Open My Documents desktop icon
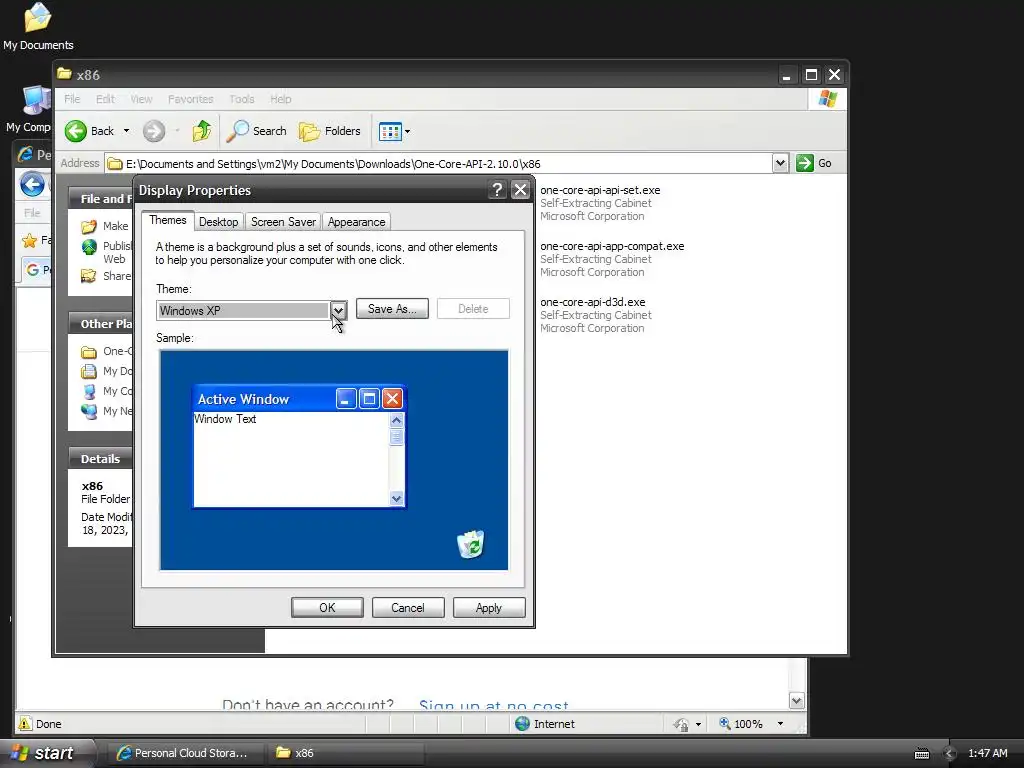This screenshot has width=1024, height=768. [38, 26]
